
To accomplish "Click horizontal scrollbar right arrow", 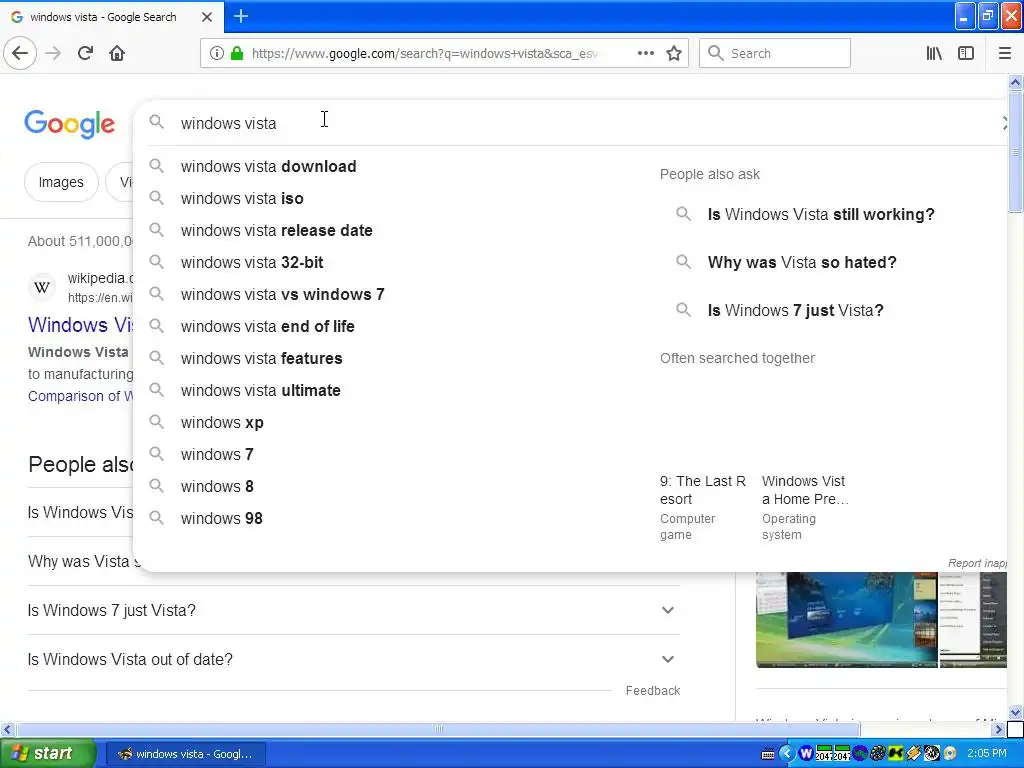I will (x=998, y=729).
